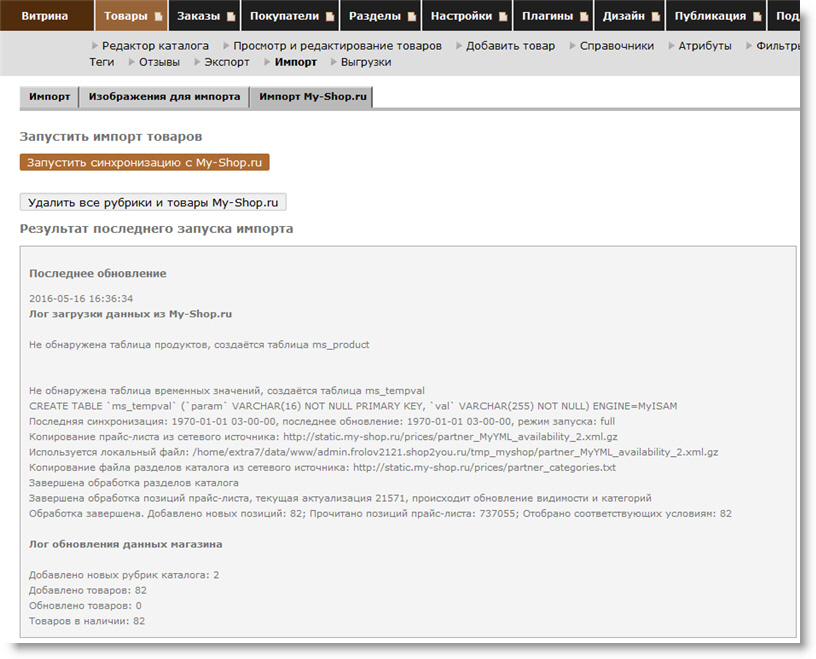The image size is (816, 659).
Task: Click the line with актуализация 21571
Action: 340,498
